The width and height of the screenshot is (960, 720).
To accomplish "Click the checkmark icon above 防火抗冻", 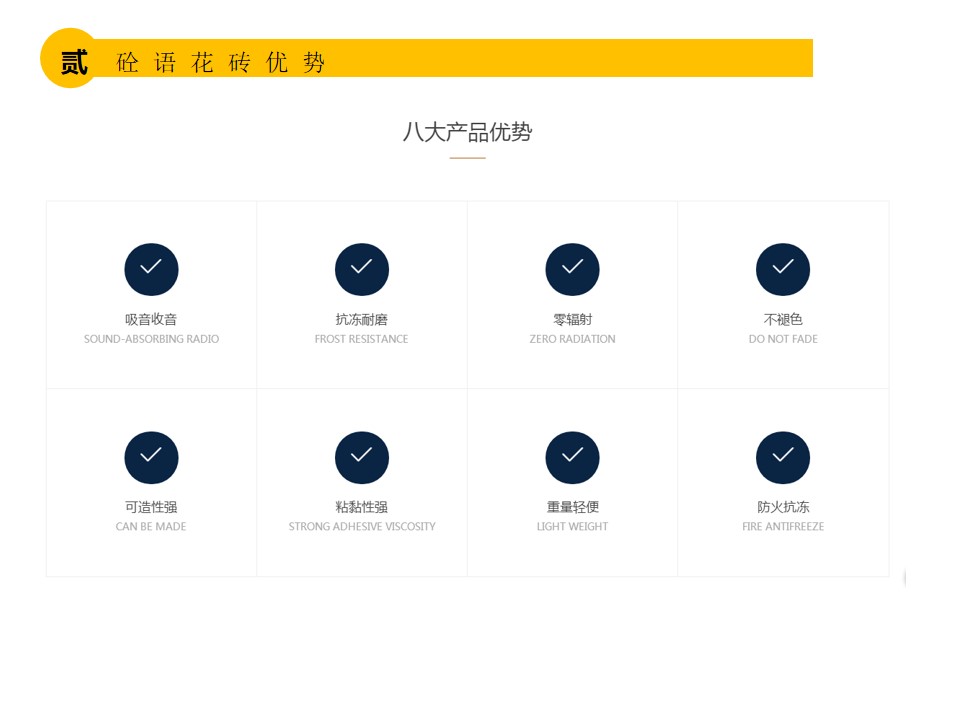I will tap(783, 457).
